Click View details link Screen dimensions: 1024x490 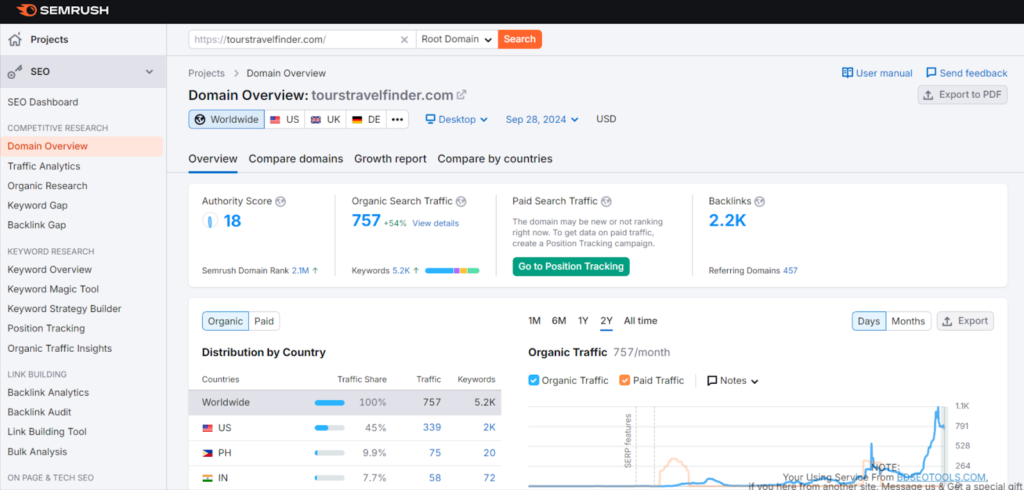(x=436, y=223)
